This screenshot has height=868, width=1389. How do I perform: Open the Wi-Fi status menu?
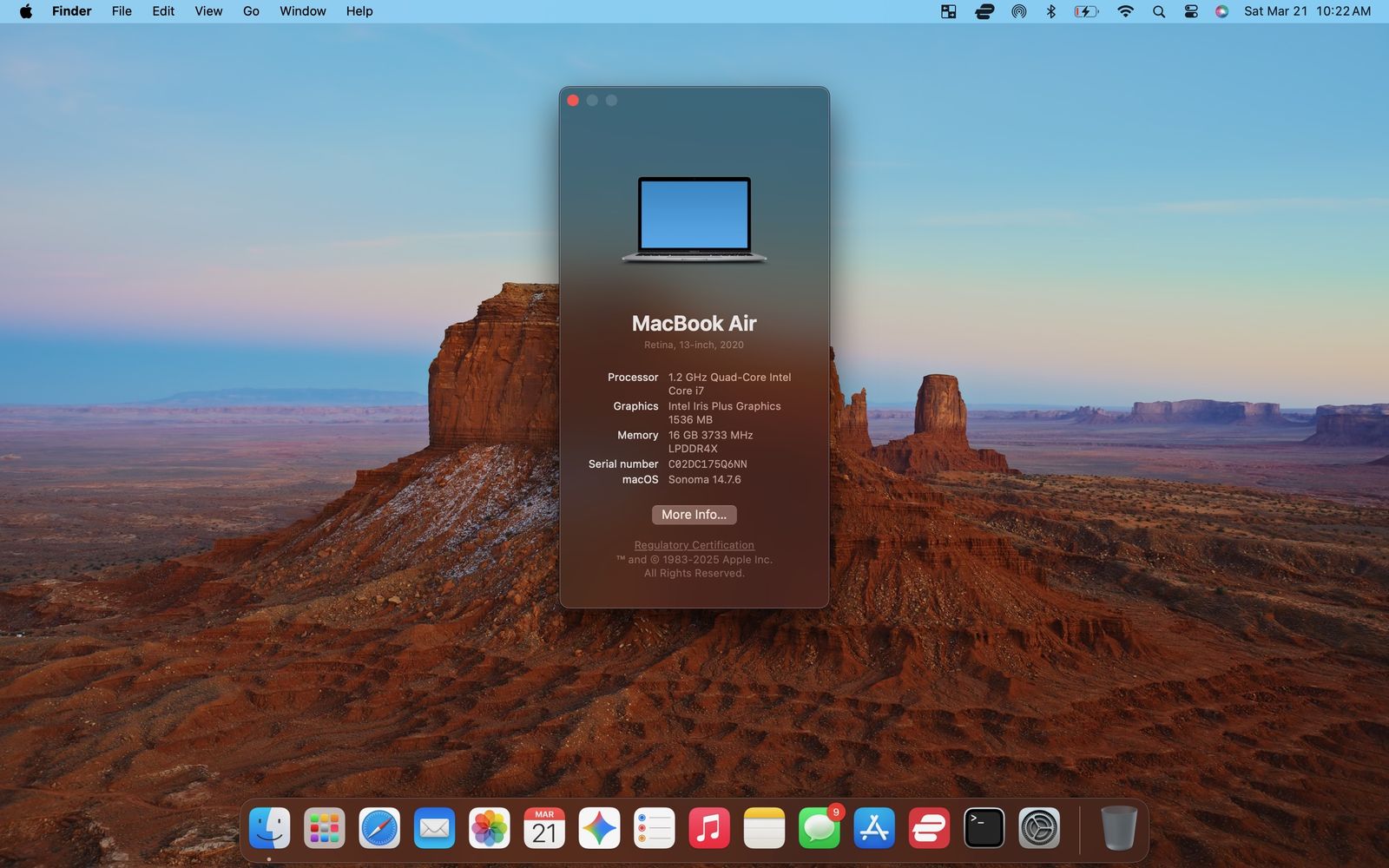[x=1125, y=11]
